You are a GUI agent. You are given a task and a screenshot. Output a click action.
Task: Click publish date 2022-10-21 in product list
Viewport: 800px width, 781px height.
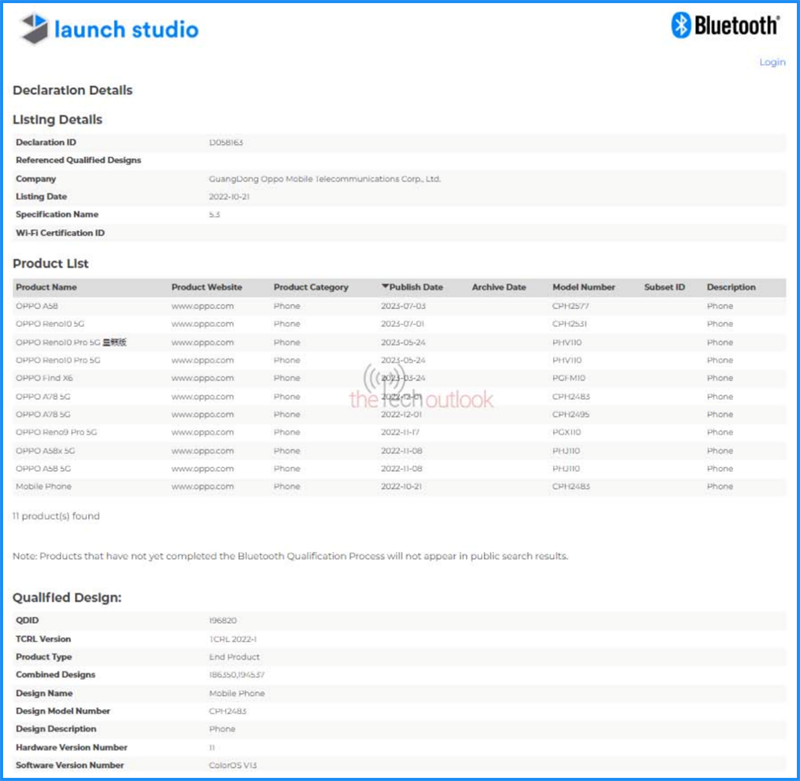click(402, 486)
